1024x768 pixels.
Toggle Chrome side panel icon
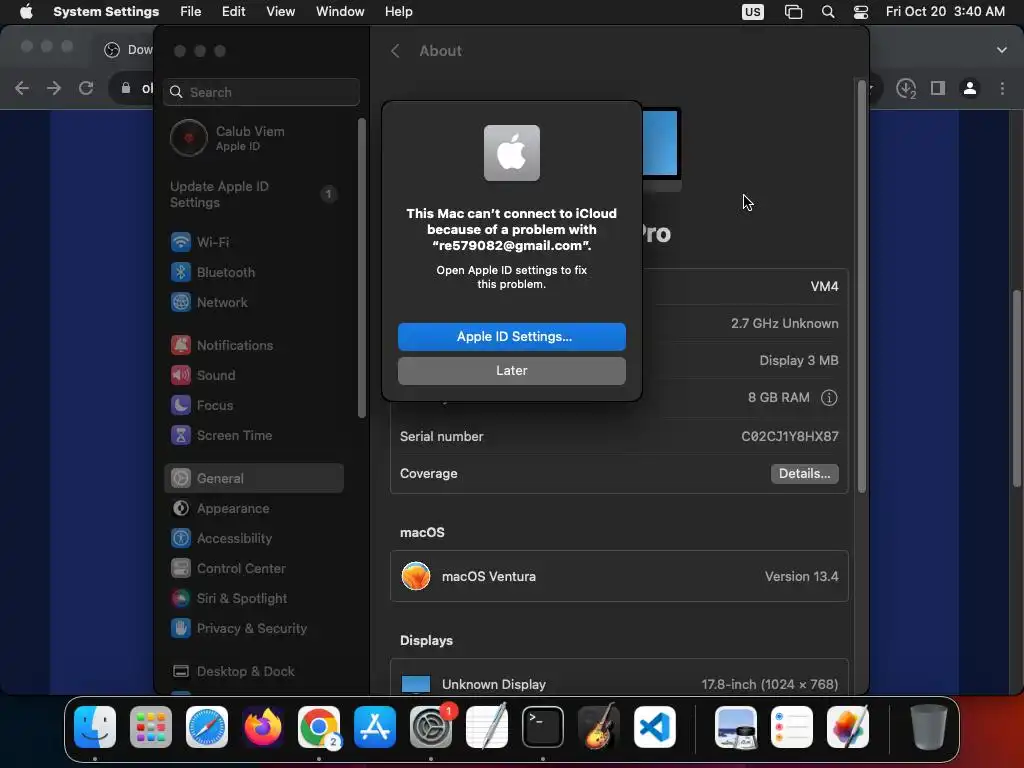coord(938,88)
